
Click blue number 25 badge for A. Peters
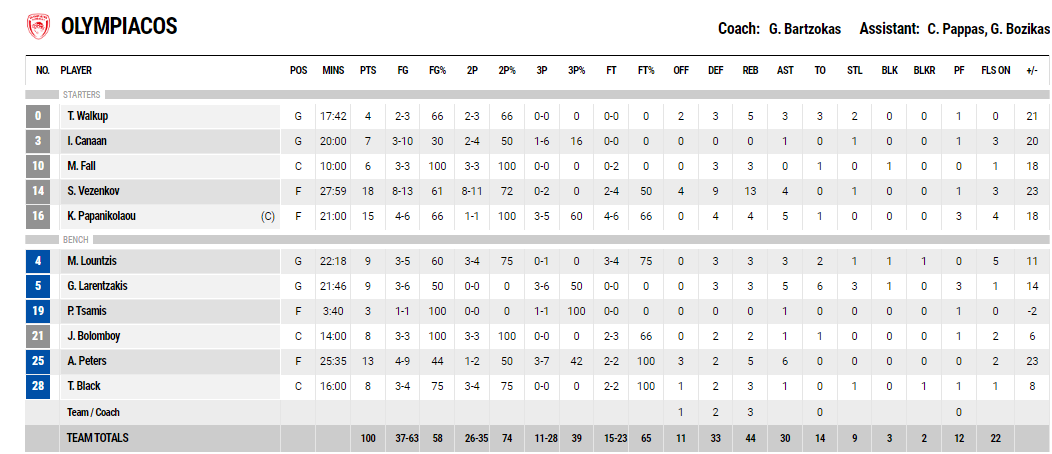[x=38, y=361]
